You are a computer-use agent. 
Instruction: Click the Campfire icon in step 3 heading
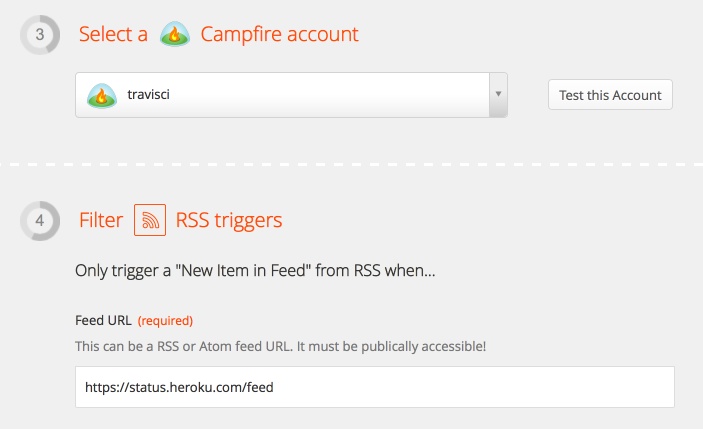tap(175, 34)
